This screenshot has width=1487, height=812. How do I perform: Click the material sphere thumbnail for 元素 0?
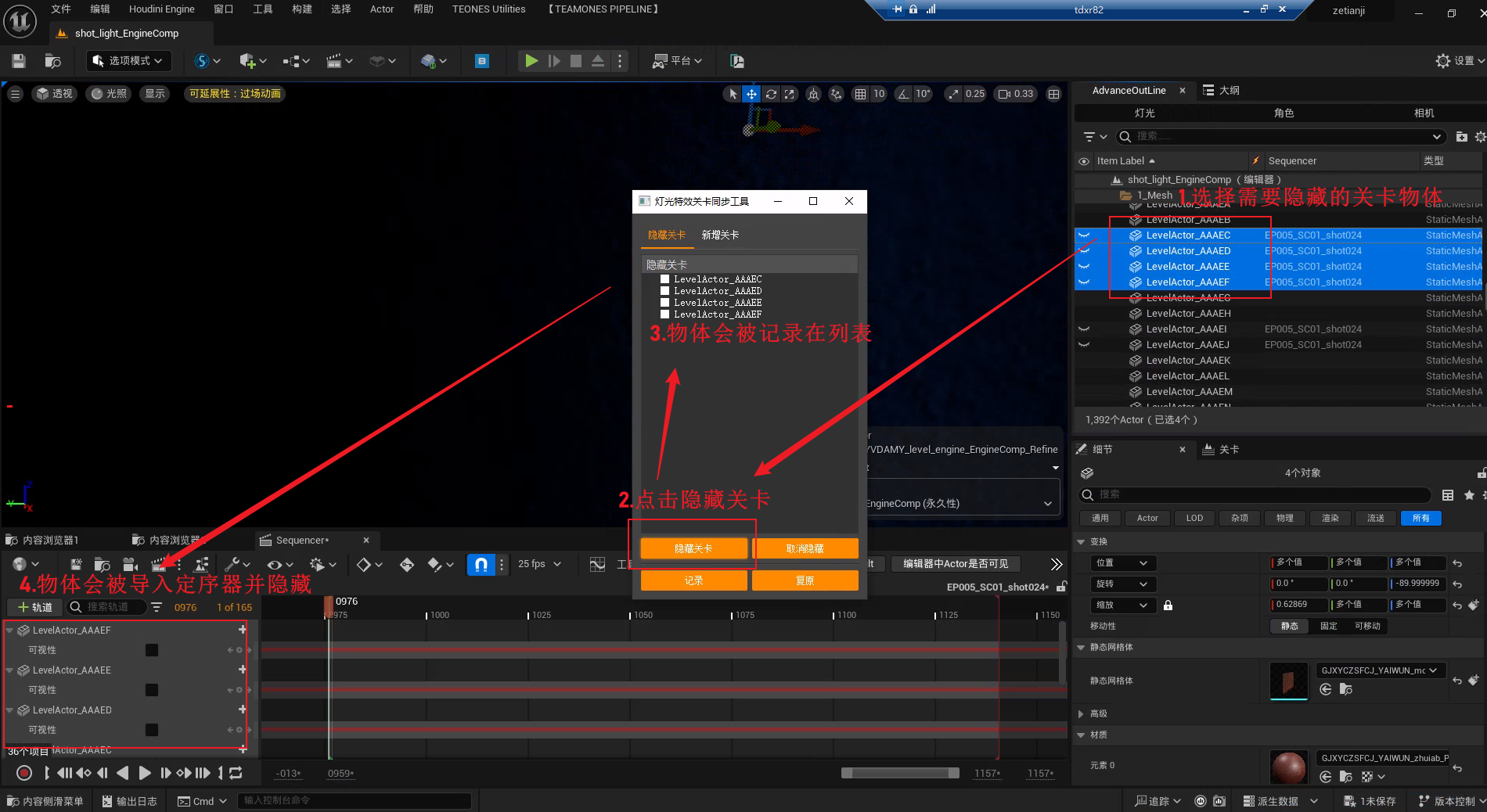(1288, 767)
